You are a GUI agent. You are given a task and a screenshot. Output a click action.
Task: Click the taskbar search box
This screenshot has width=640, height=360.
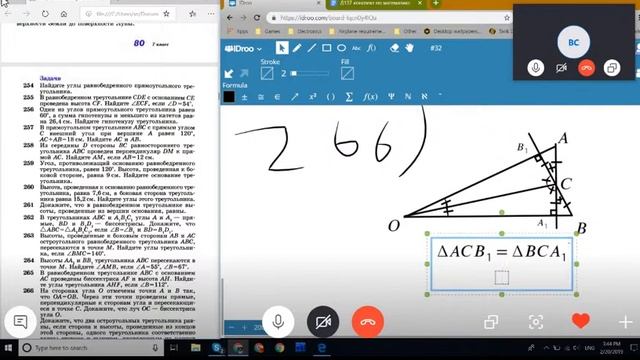click(x=91, y=348)
